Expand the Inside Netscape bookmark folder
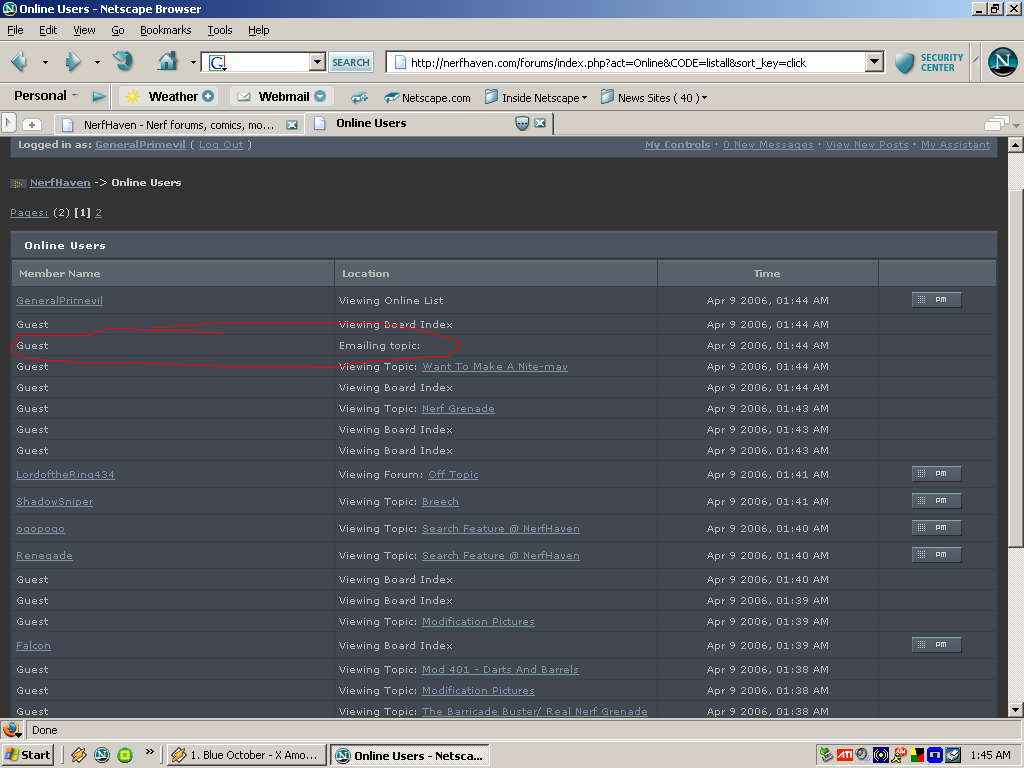 (x=534, y=98)
